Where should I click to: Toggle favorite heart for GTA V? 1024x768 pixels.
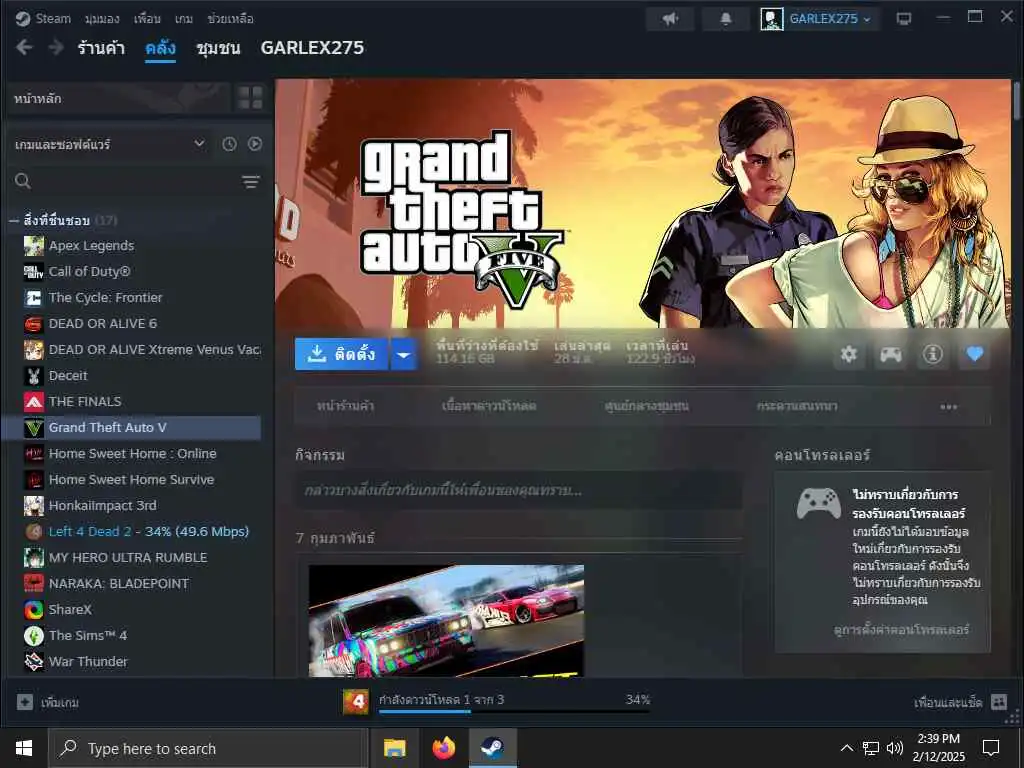(x=974, y=354)
